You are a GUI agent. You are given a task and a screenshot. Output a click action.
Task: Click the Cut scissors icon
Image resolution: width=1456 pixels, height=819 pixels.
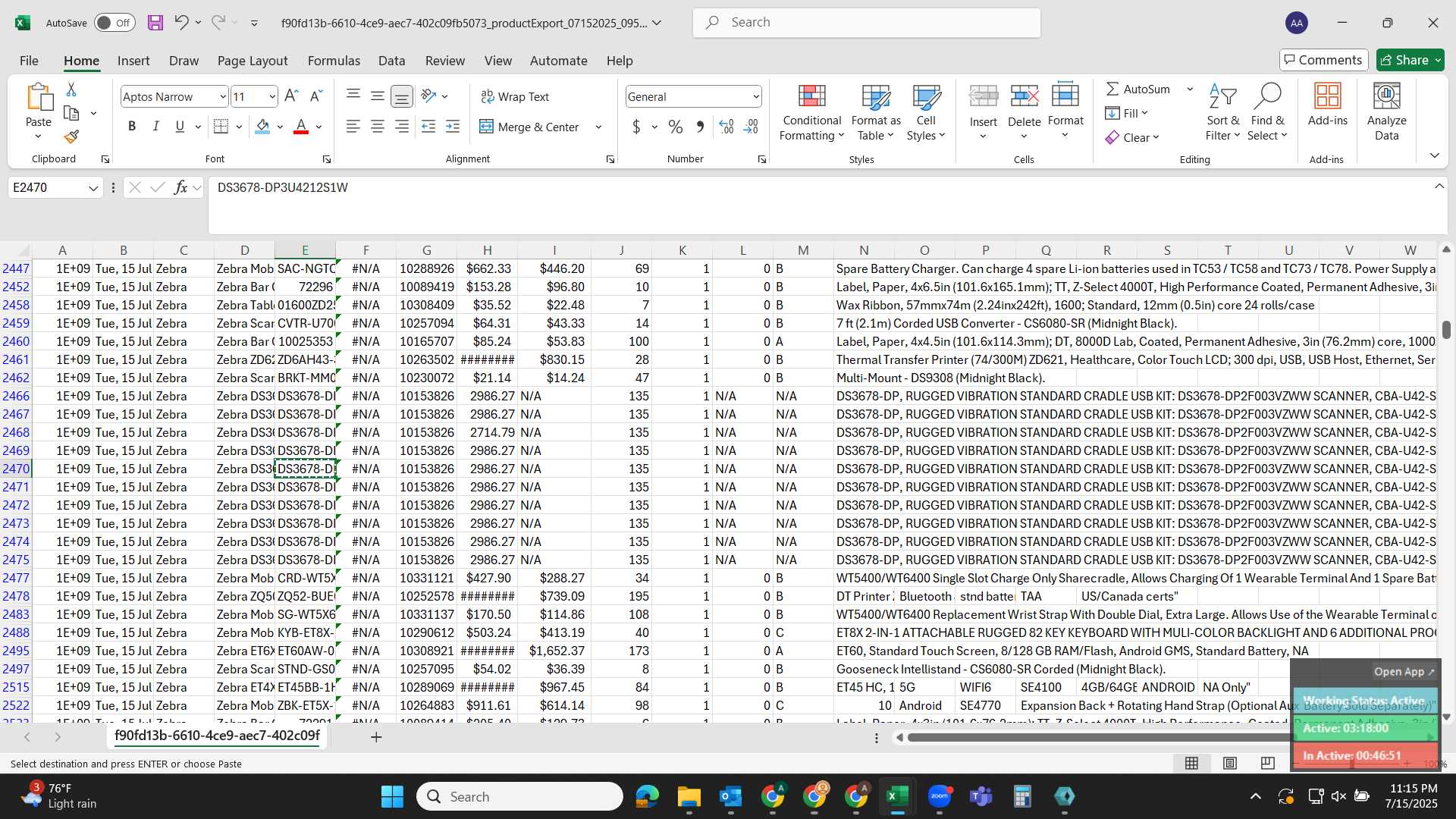pyautogui.click(x=71, y=89)
